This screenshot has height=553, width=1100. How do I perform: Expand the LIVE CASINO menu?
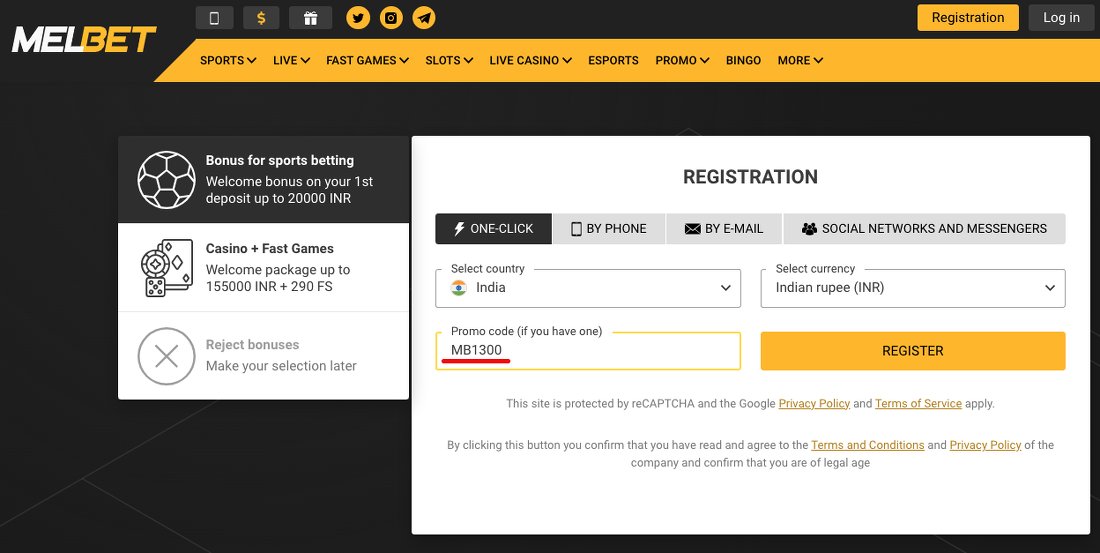pos(530,60)
